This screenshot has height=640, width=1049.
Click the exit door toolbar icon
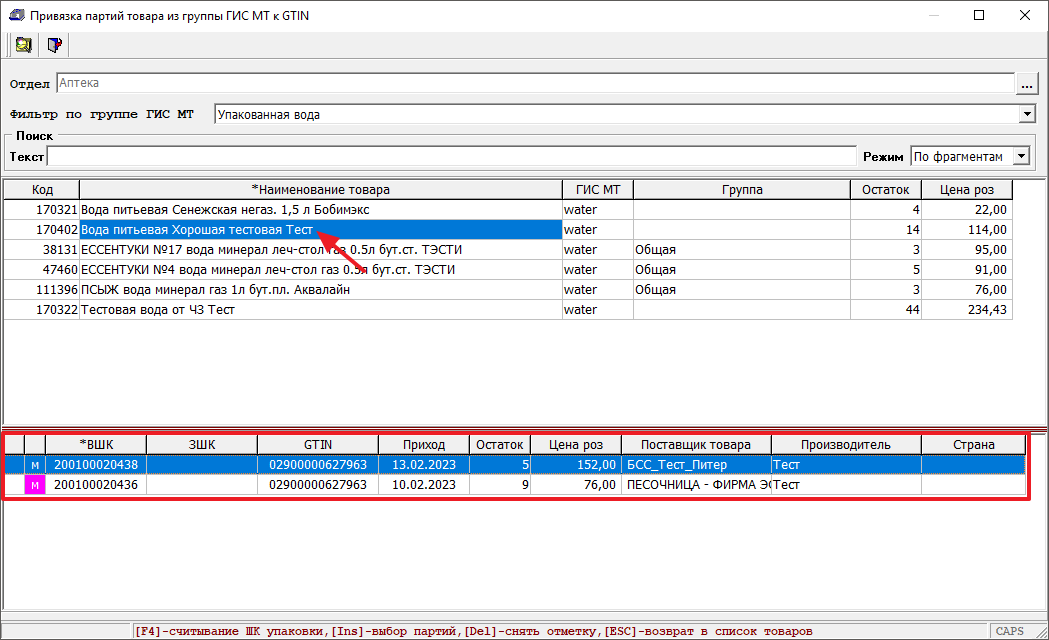point(55,45)
